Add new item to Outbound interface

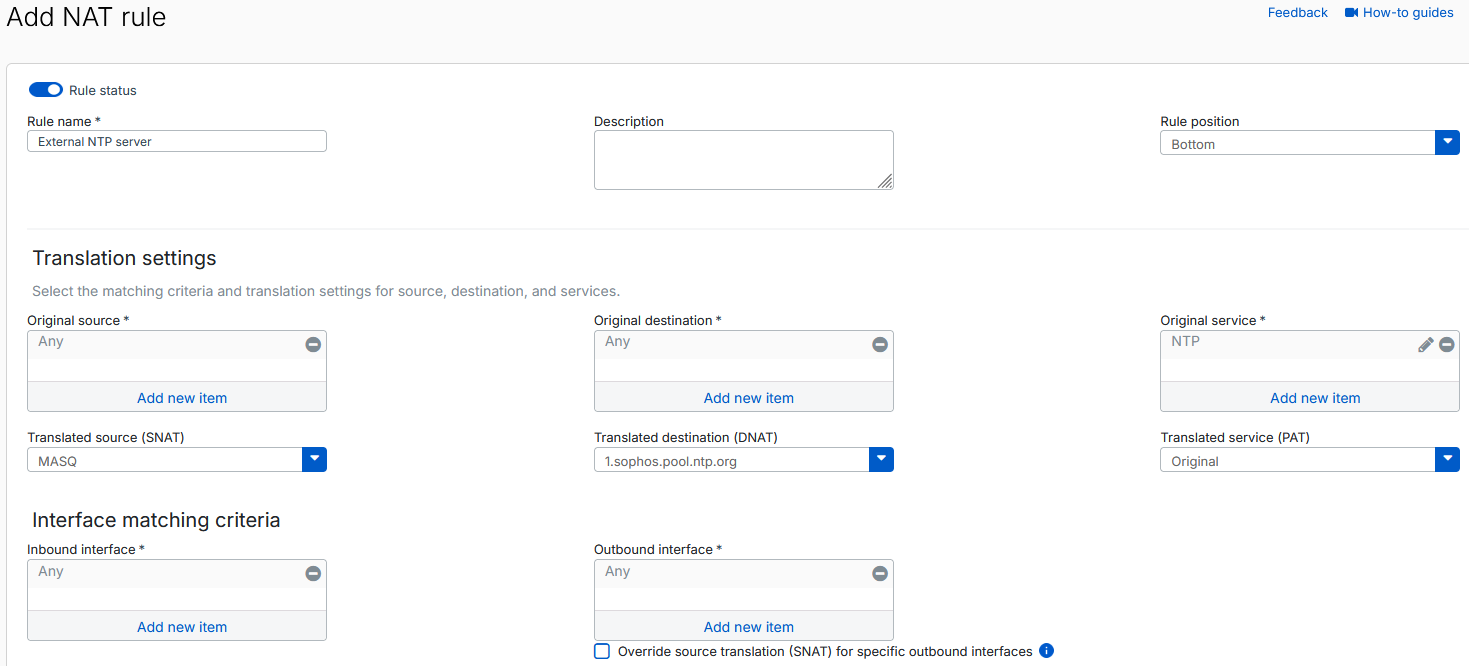(x=747, y=626)
